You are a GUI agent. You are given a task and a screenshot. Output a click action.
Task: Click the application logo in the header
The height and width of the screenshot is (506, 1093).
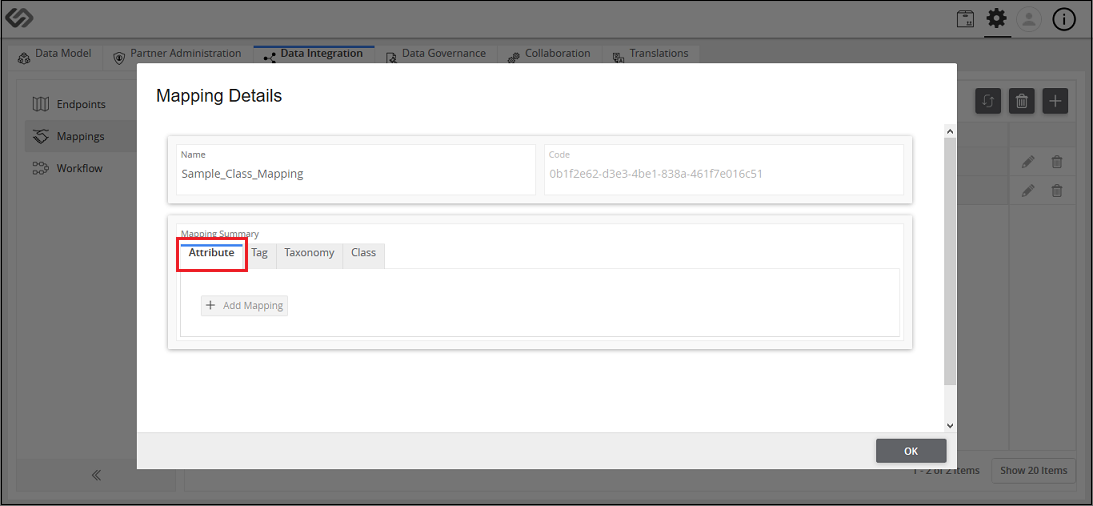click(20, 19)
